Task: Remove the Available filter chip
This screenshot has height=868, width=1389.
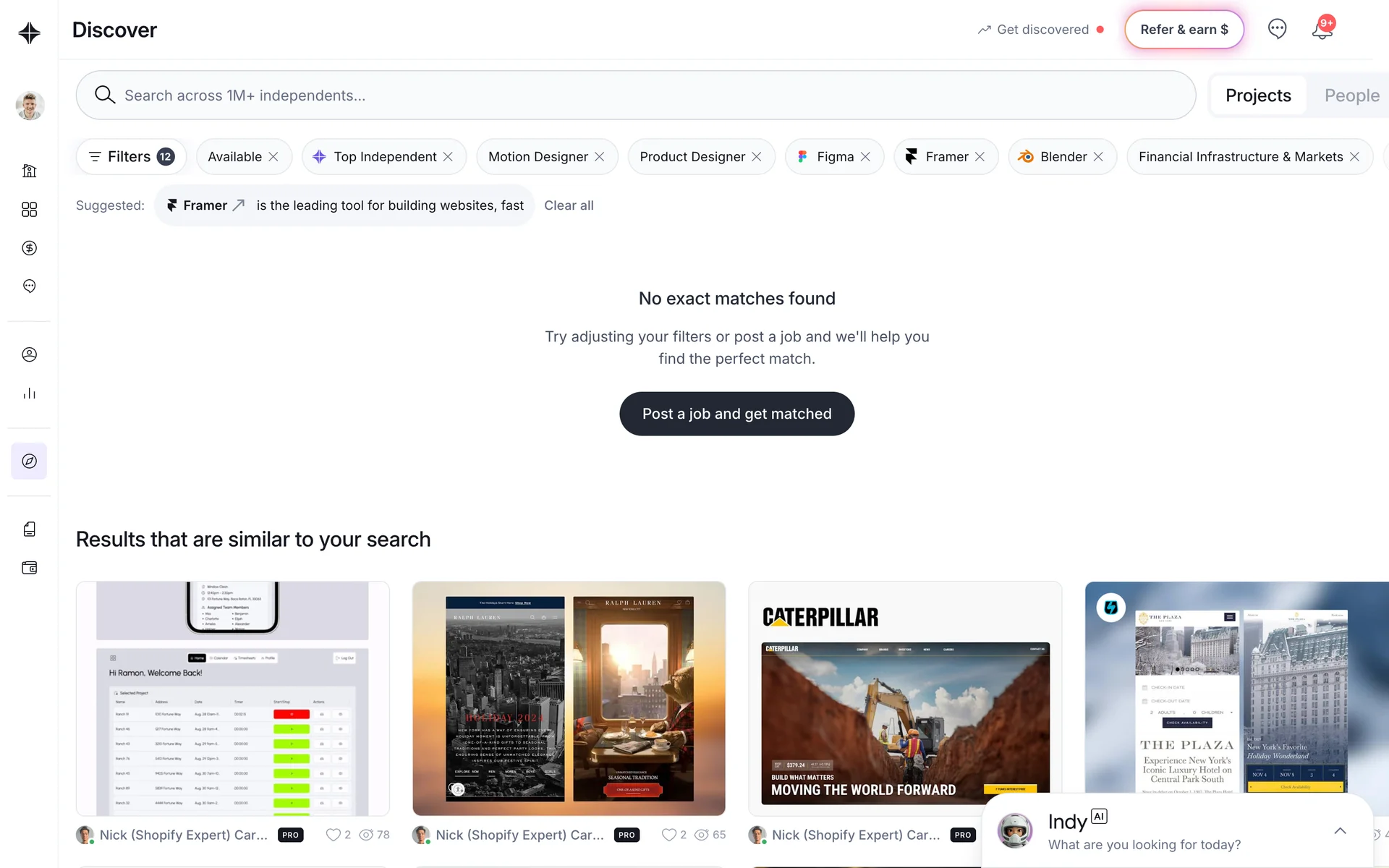Action: tap(273, 157)
